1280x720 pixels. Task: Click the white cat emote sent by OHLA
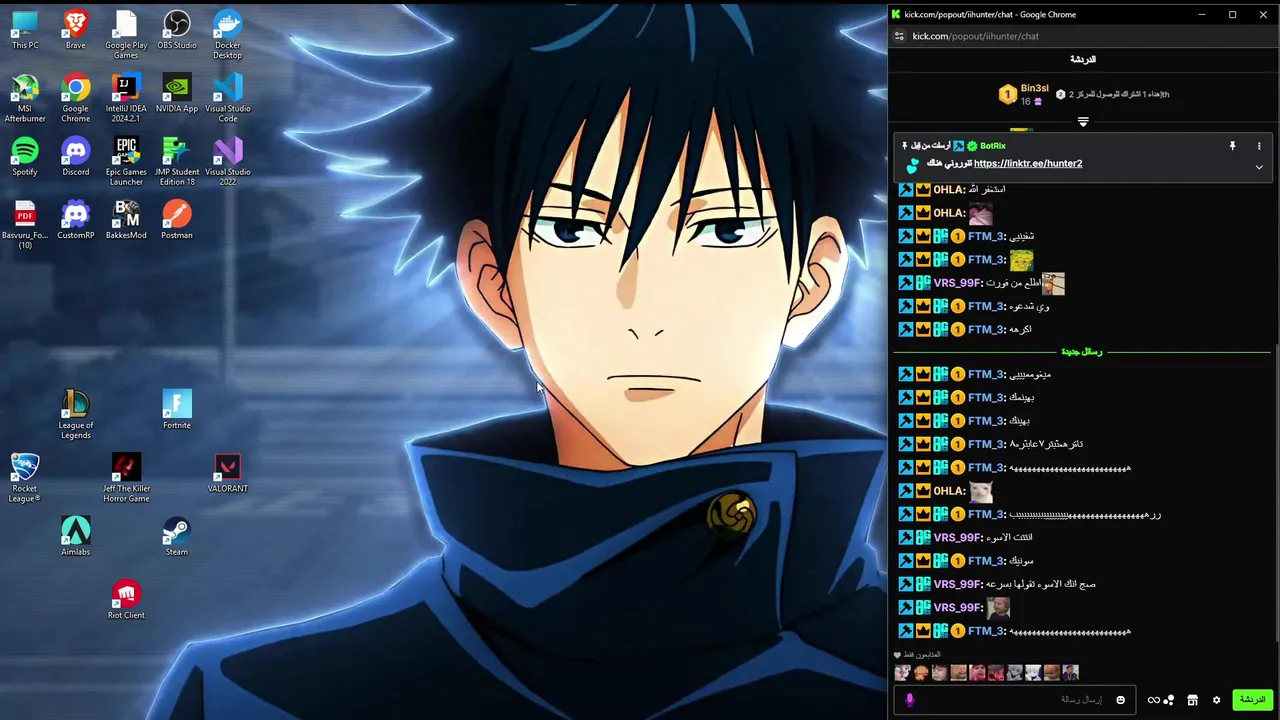coord(980,491)
